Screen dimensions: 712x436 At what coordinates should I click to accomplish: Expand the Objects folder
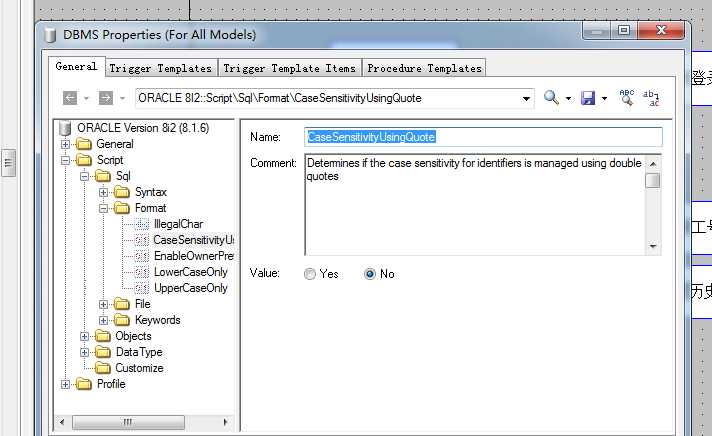pos(84,336)
